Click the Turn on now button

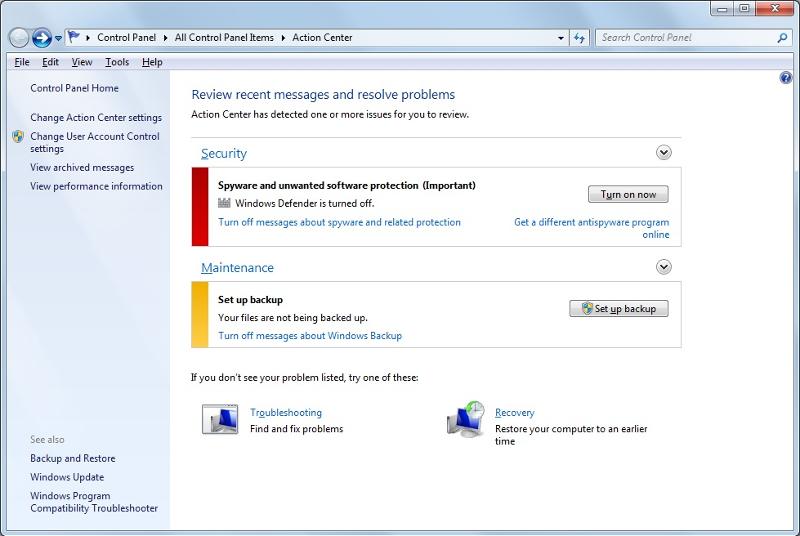[628, 194]
